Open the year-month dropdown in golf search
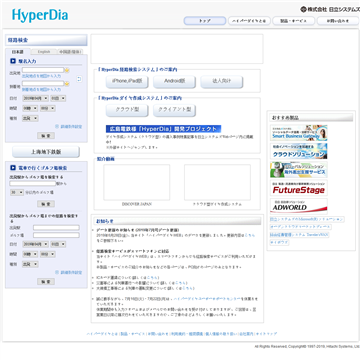Image resolution: width=360 pixels, height=360 pixels. (35, 244)
